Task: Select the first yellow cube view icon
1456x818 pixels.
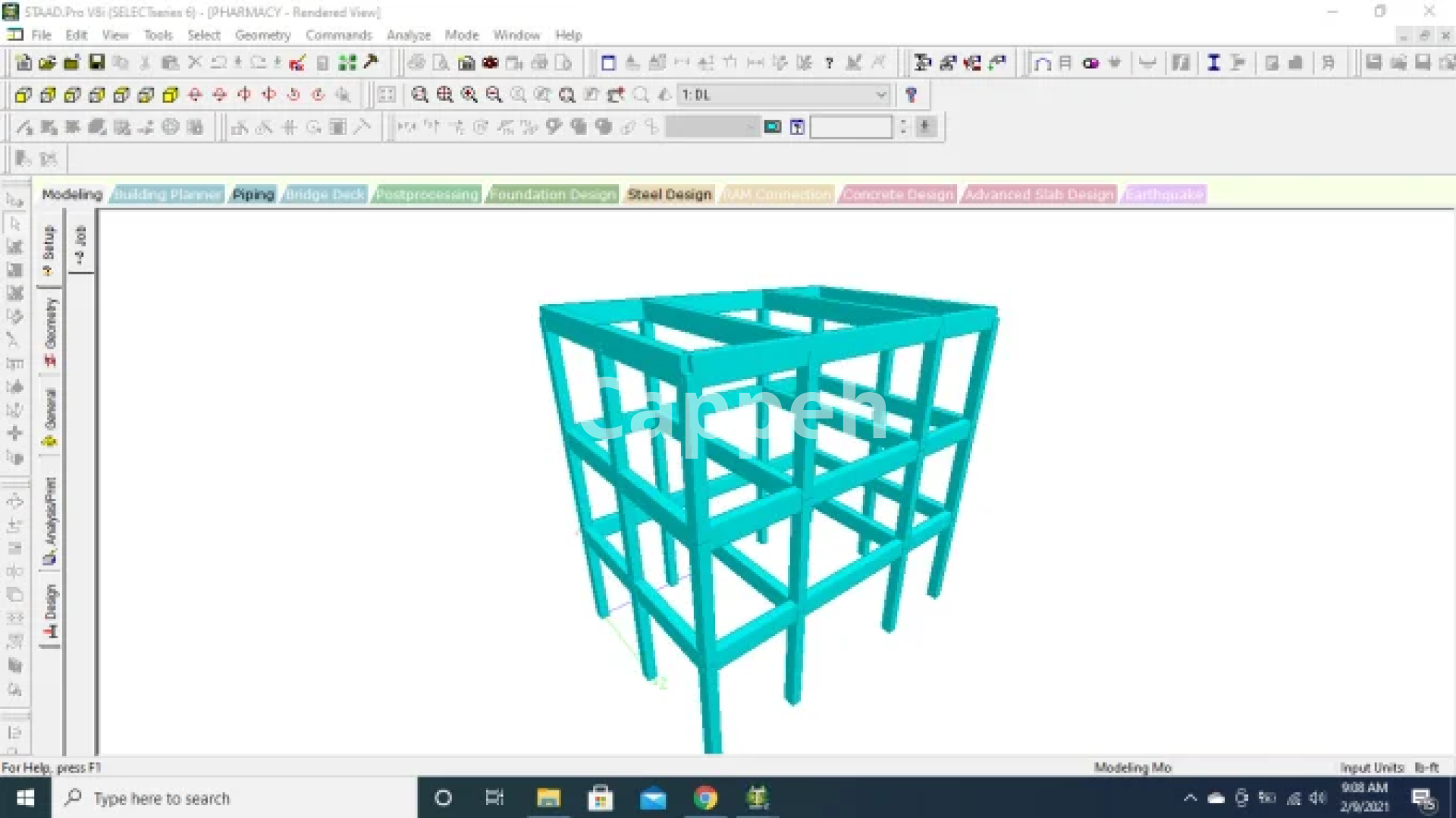Action: [23, 95]
